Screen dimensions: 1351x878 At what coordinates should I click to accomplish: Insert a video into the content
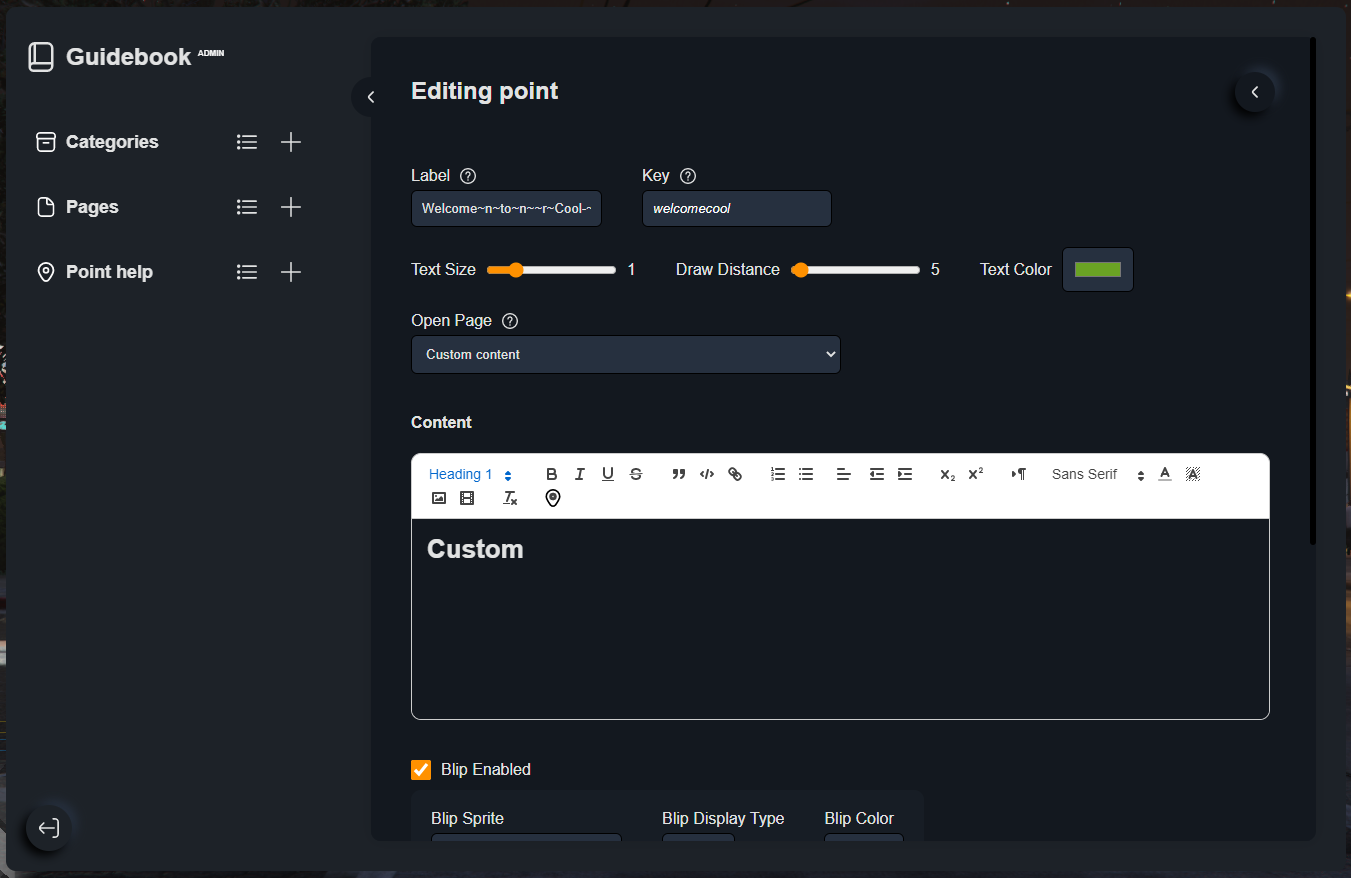[467, 497]
